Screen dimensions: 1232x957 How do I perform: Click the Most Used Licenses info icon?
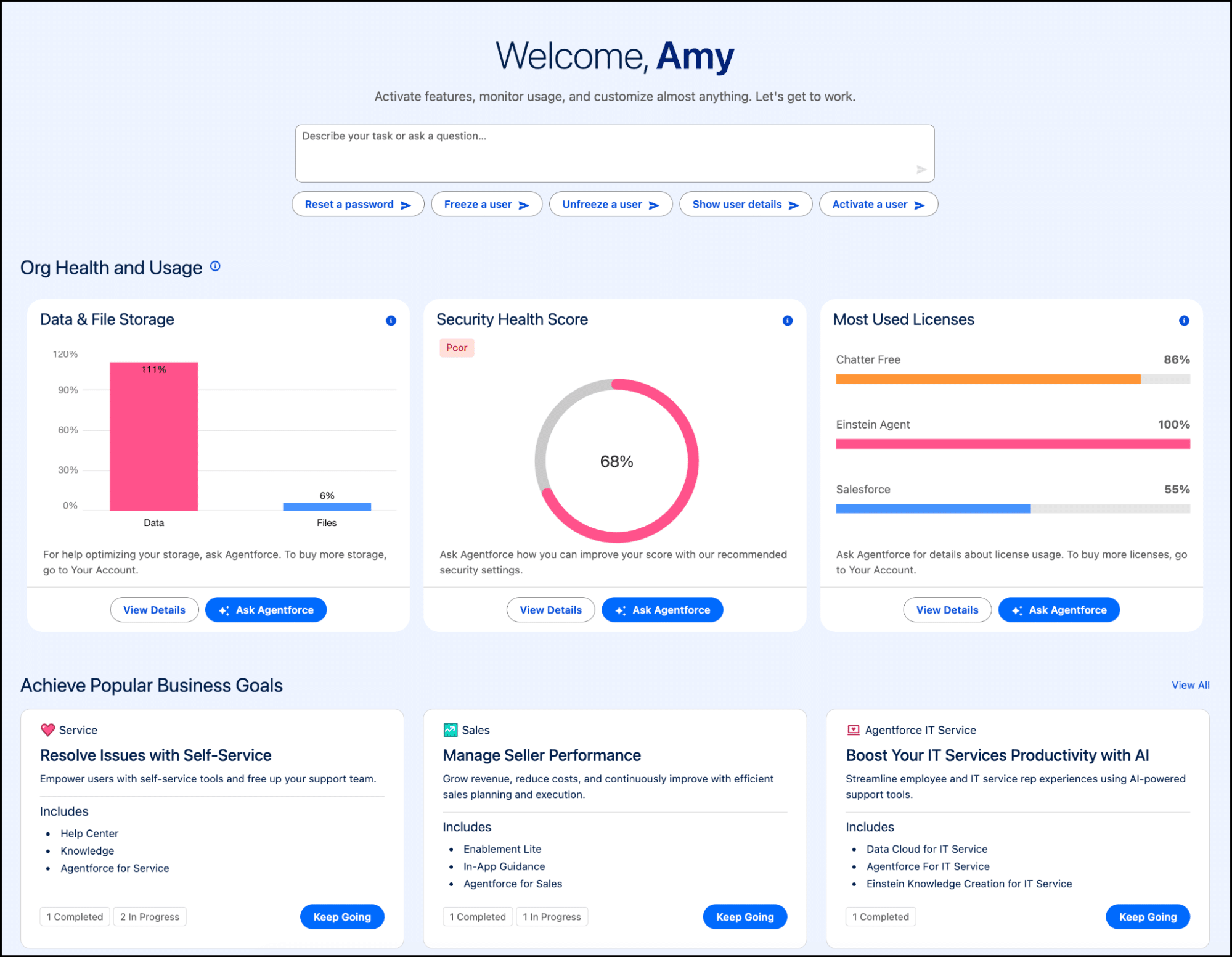[1183, 321]
